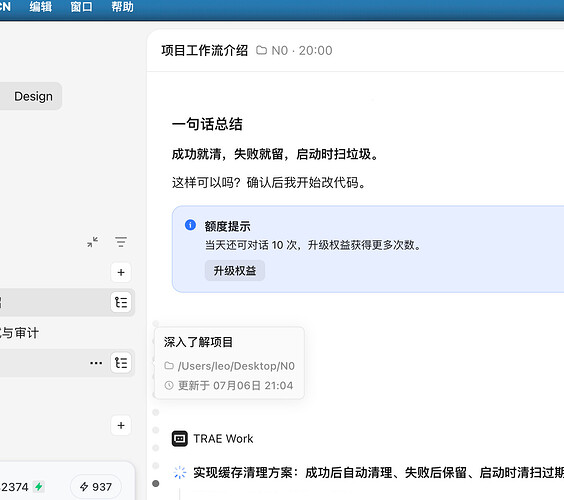Open task list icon beside ellipsis
The width and height of the screenshot is (564, 500).
121,363
